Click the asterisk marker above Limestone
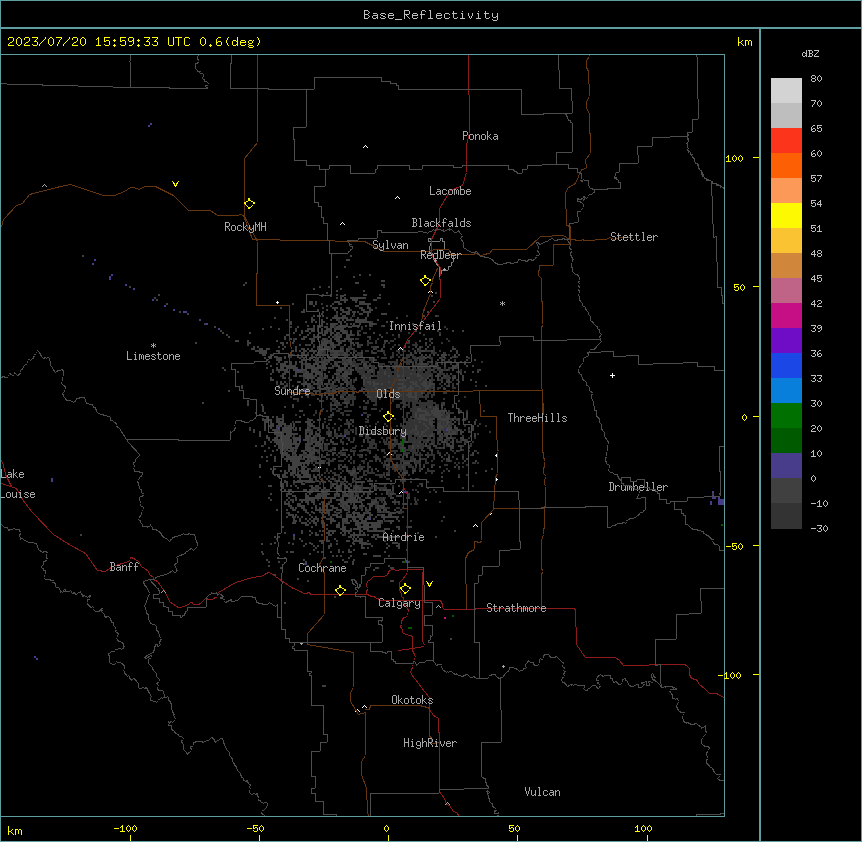 click(153, 346)
